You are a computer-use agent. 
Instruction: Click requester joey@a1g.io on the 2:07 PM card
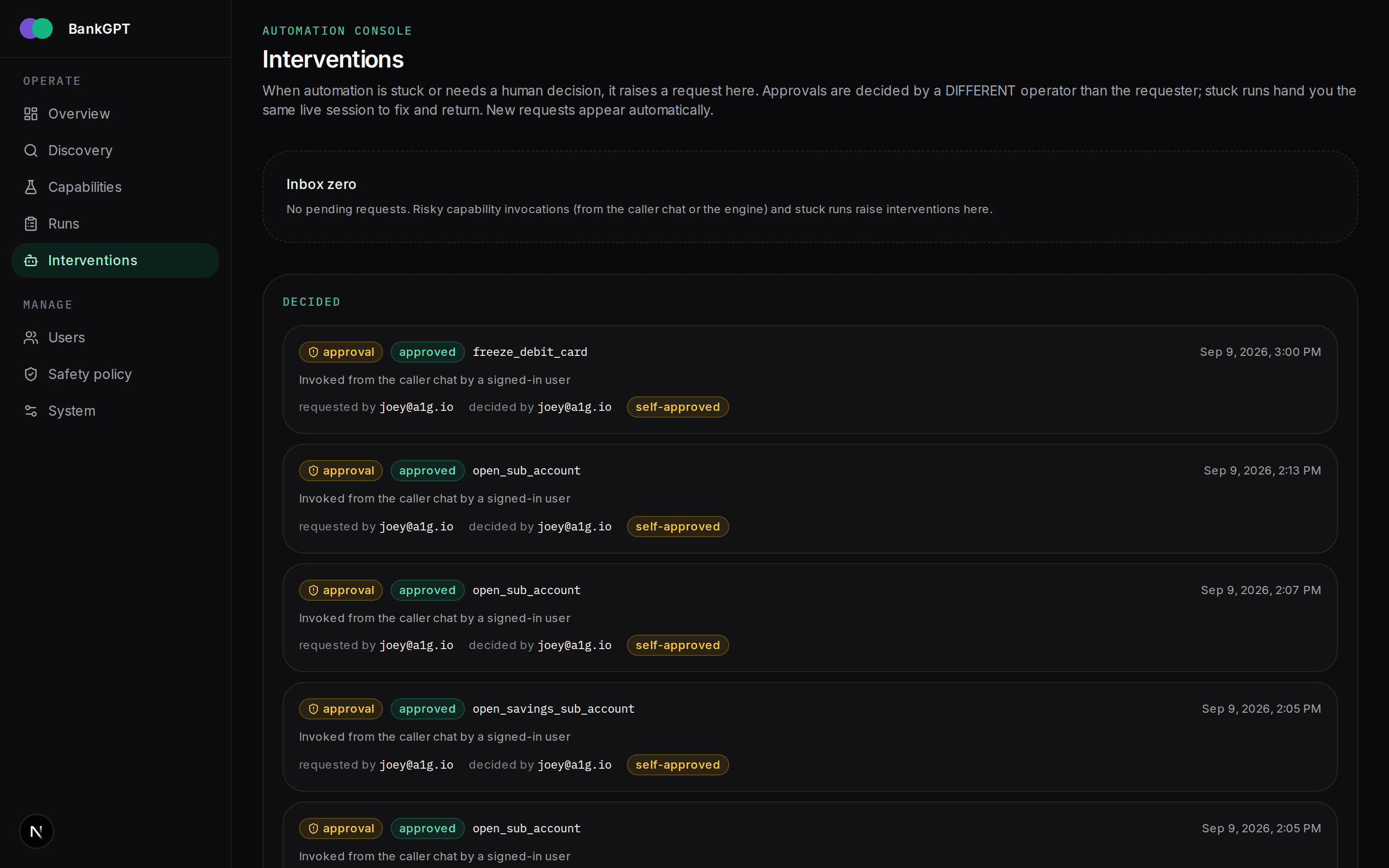click(x=416, y=645)
